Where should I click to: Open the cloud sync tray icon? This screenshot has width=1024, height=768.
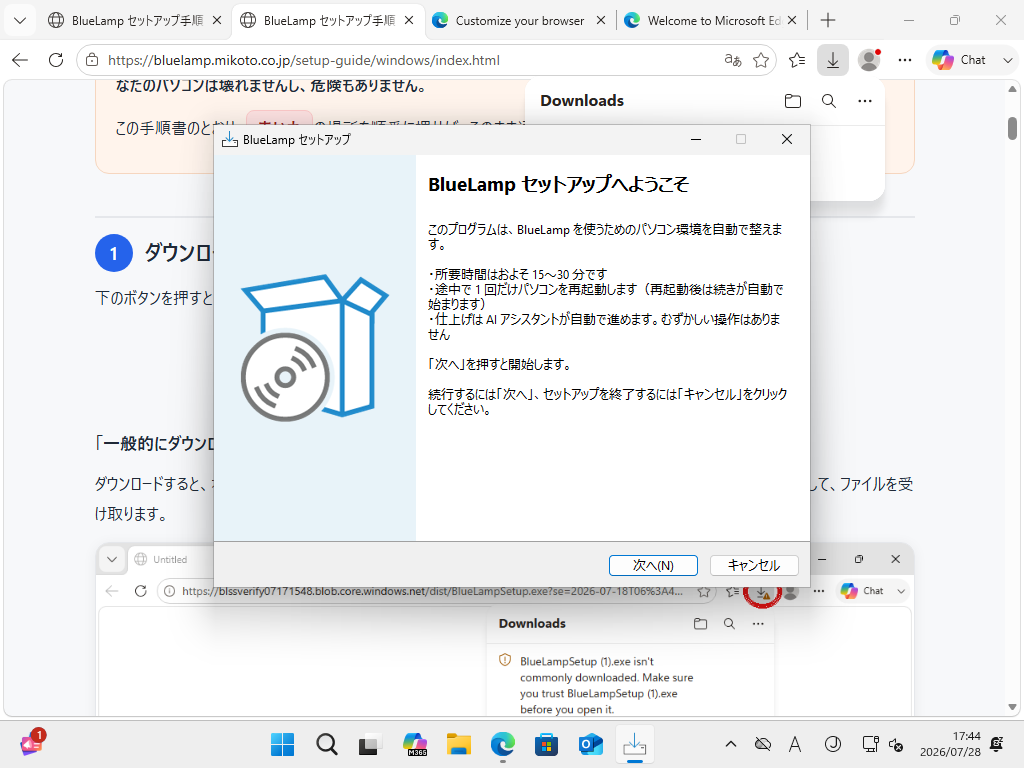(763, 744)
